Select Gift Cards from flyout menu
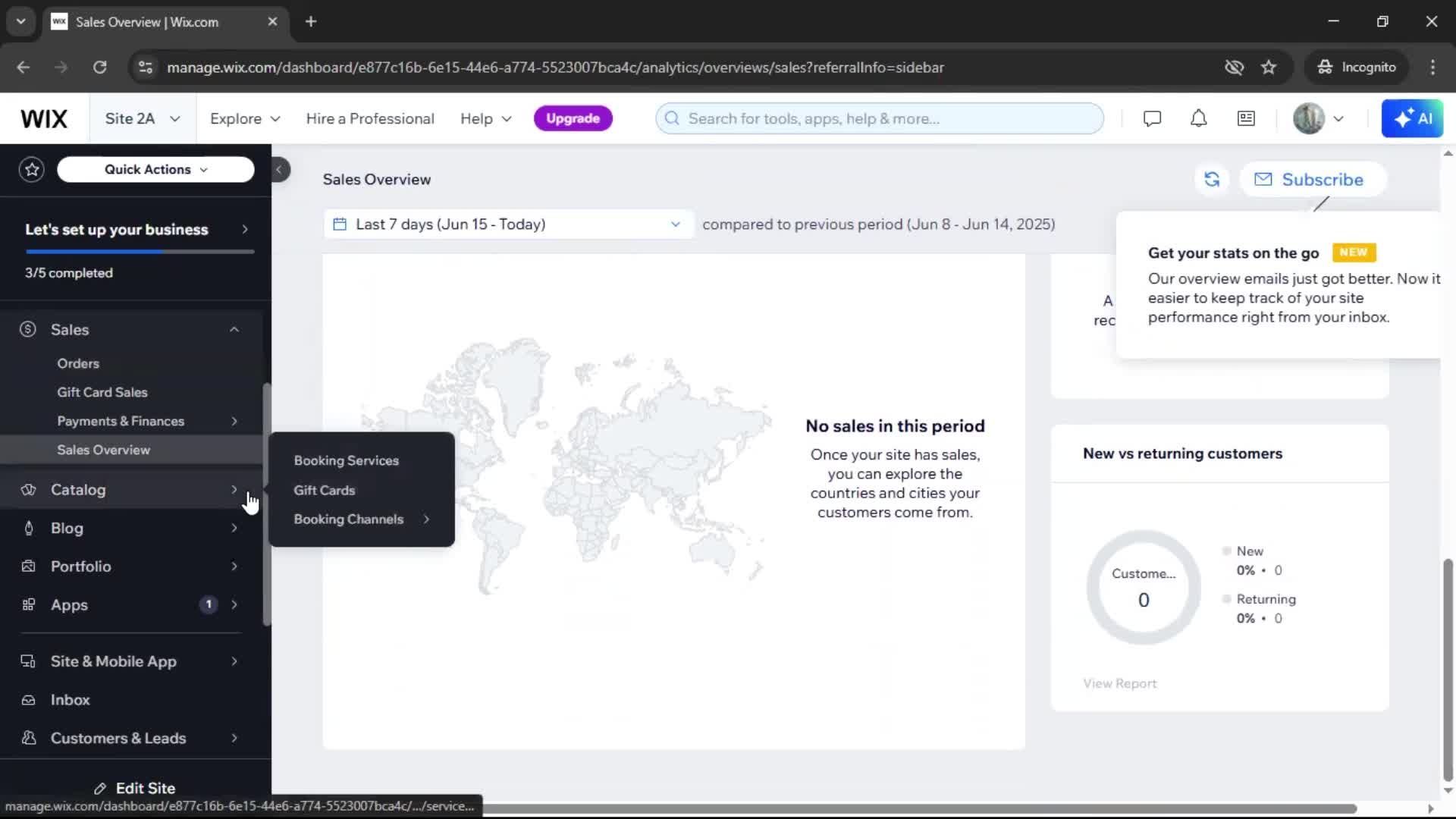This screenshot has width=1456, height=819. [325, 490]
